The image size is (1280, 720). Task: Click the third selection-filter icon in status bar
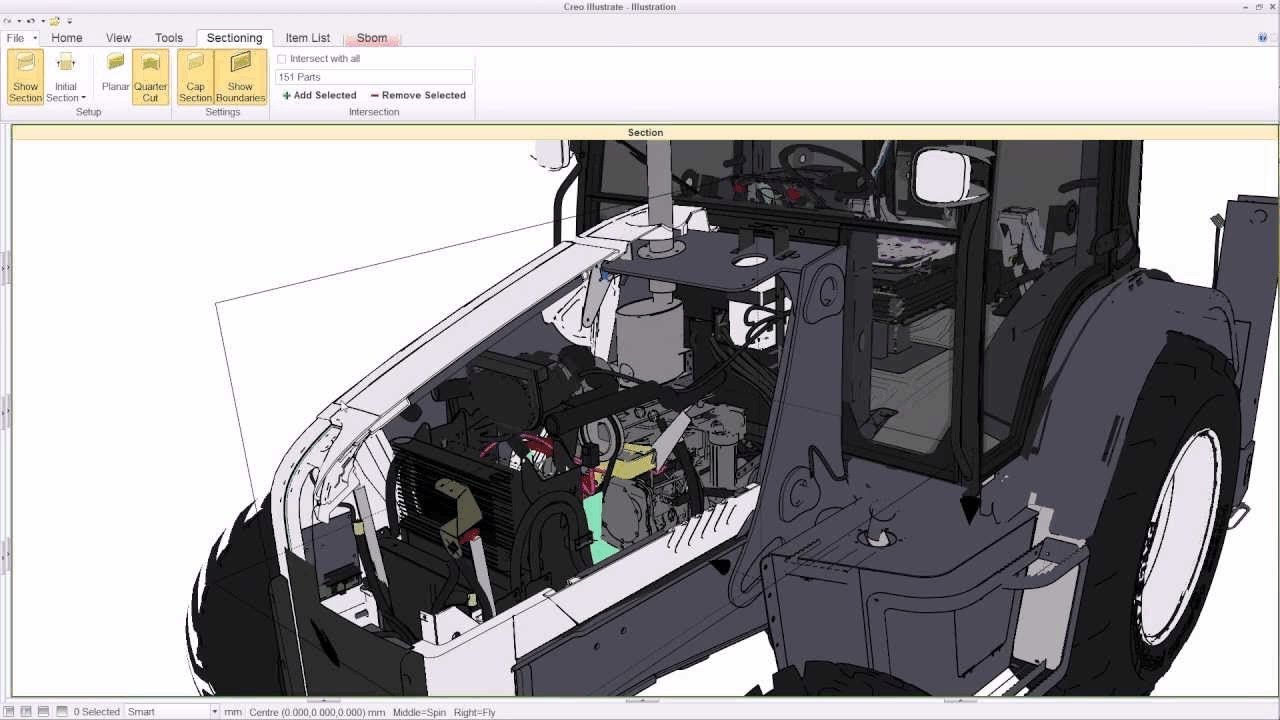(x=43, y=712)
